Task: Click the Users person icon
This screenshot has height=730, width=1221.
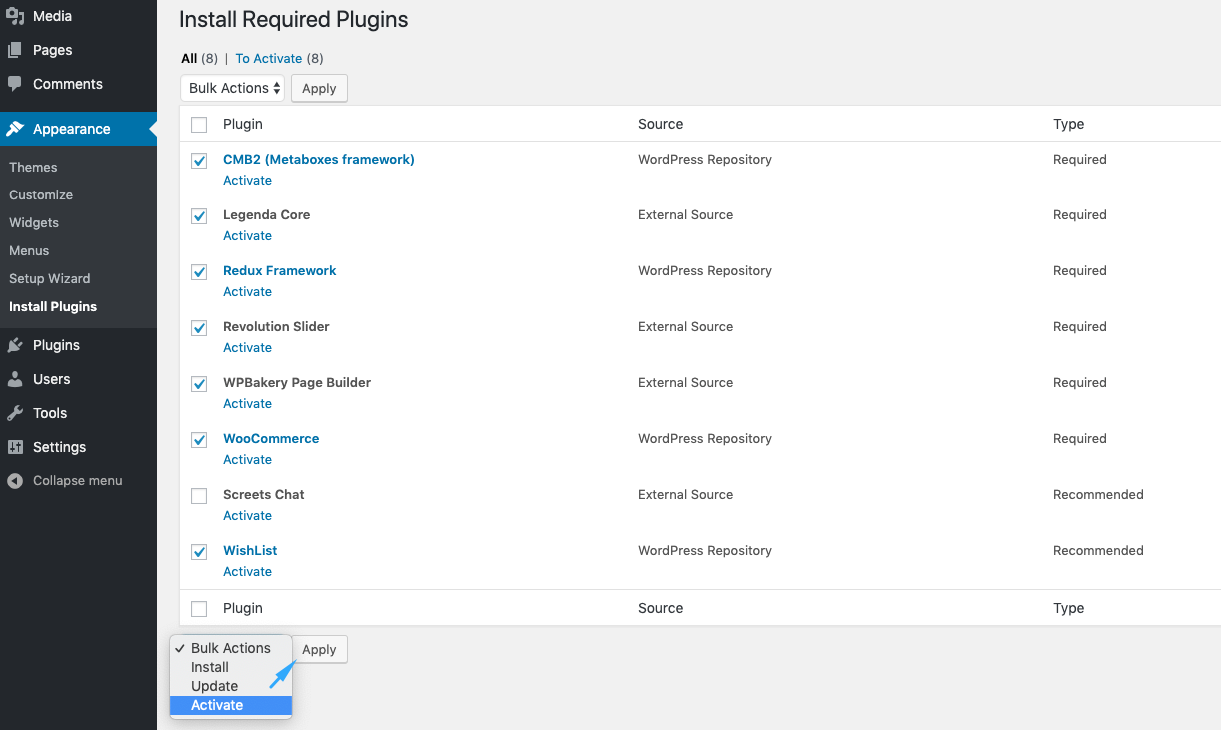Action: [15, 379]
